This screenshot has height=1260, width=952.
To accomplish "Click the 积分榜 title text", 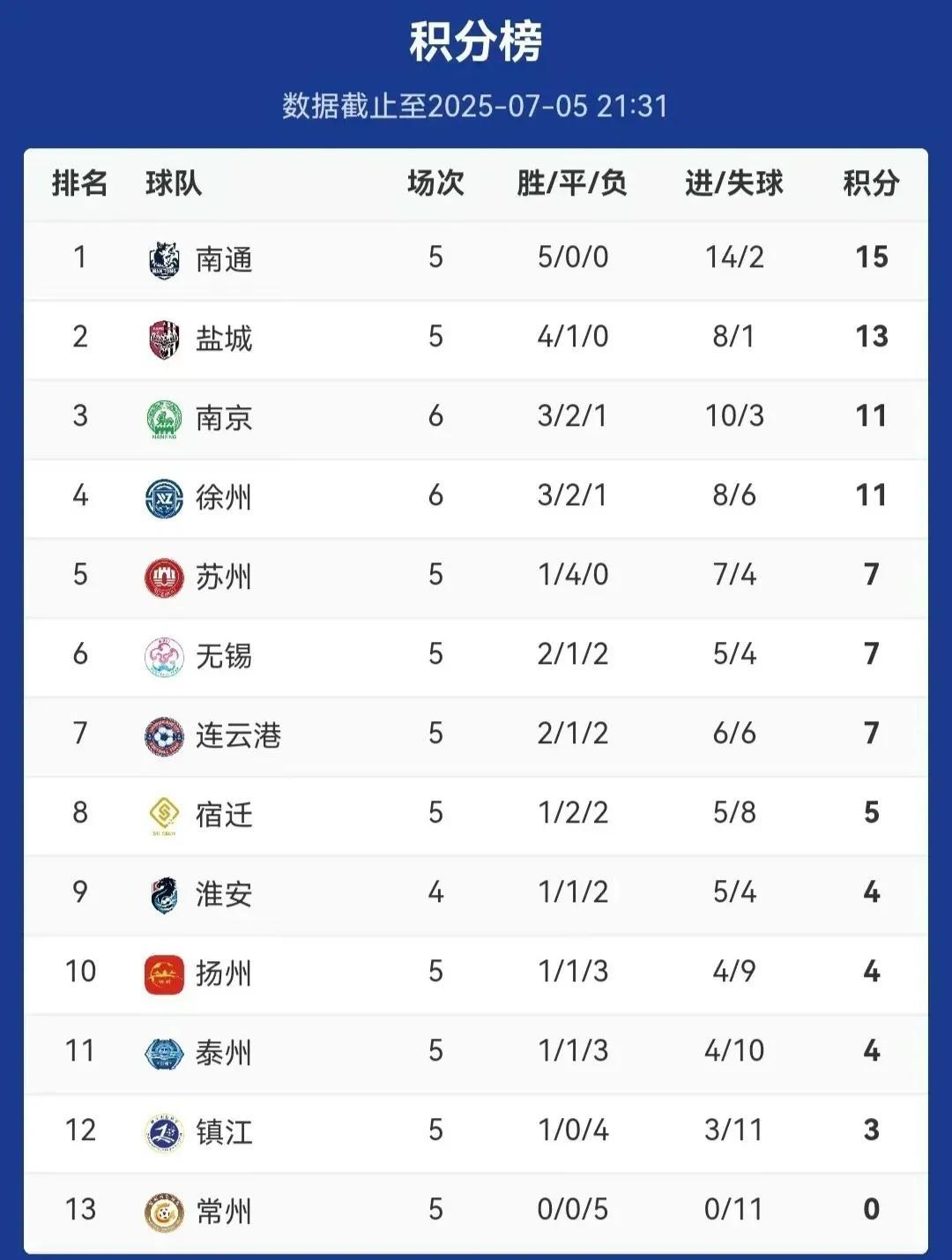I will point(476,41).
